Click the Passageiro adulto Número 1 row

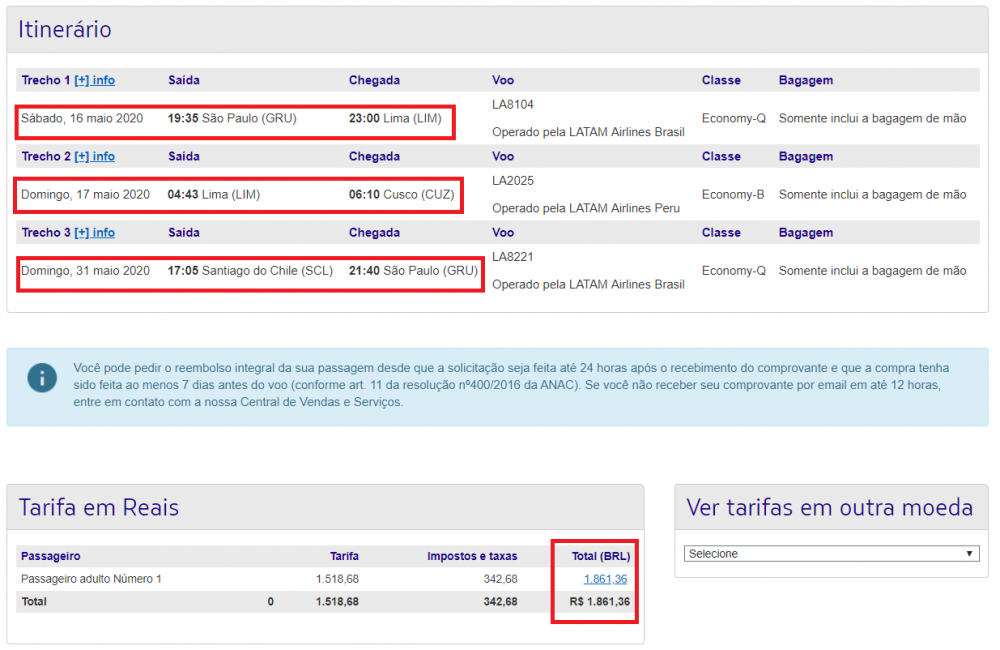click(91, 579)
